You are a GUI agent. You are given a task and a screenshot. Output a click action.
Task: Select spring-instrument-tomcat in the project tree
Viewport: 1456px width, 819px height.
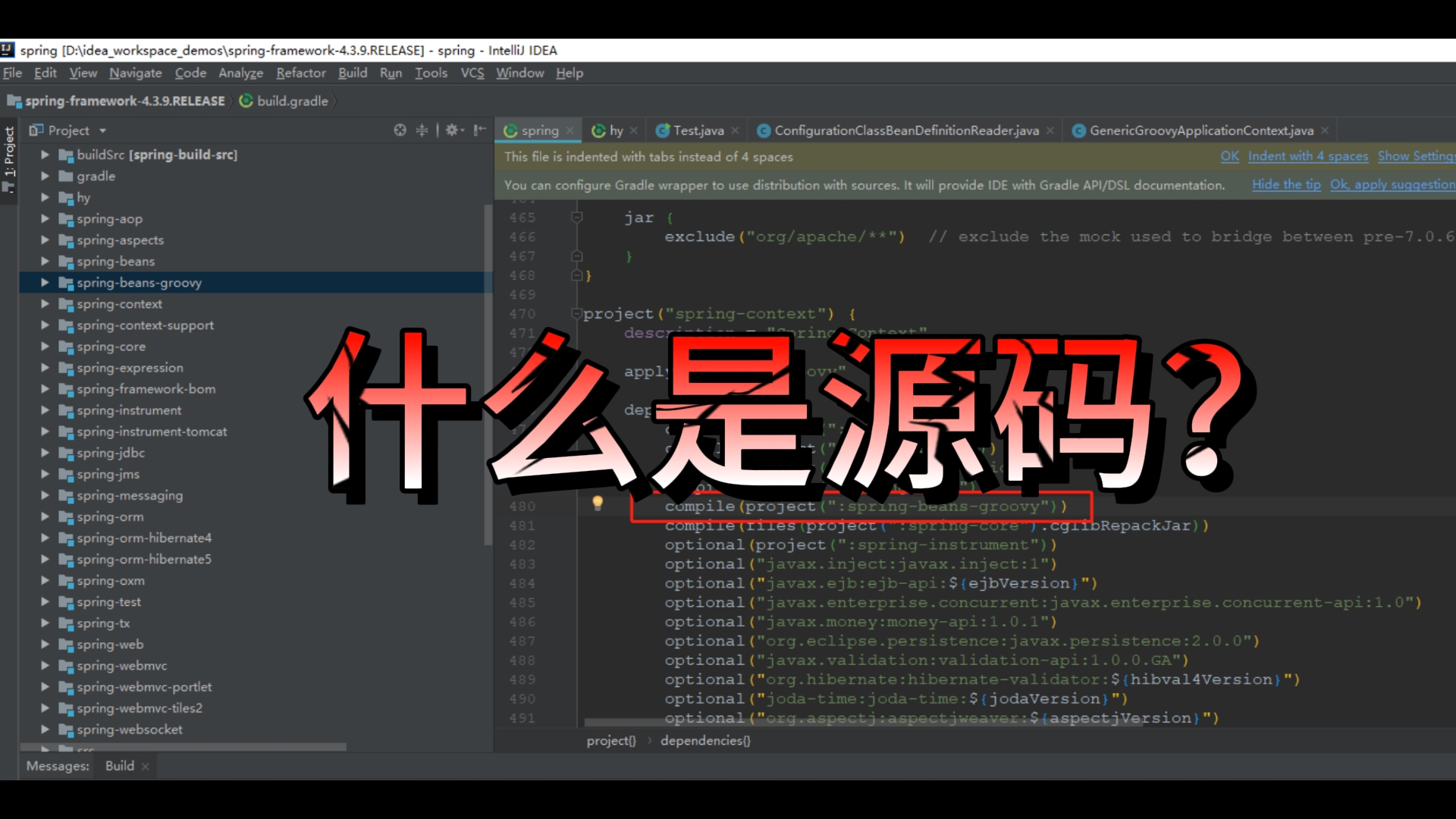pyautogui.click(x=152, y=431)
